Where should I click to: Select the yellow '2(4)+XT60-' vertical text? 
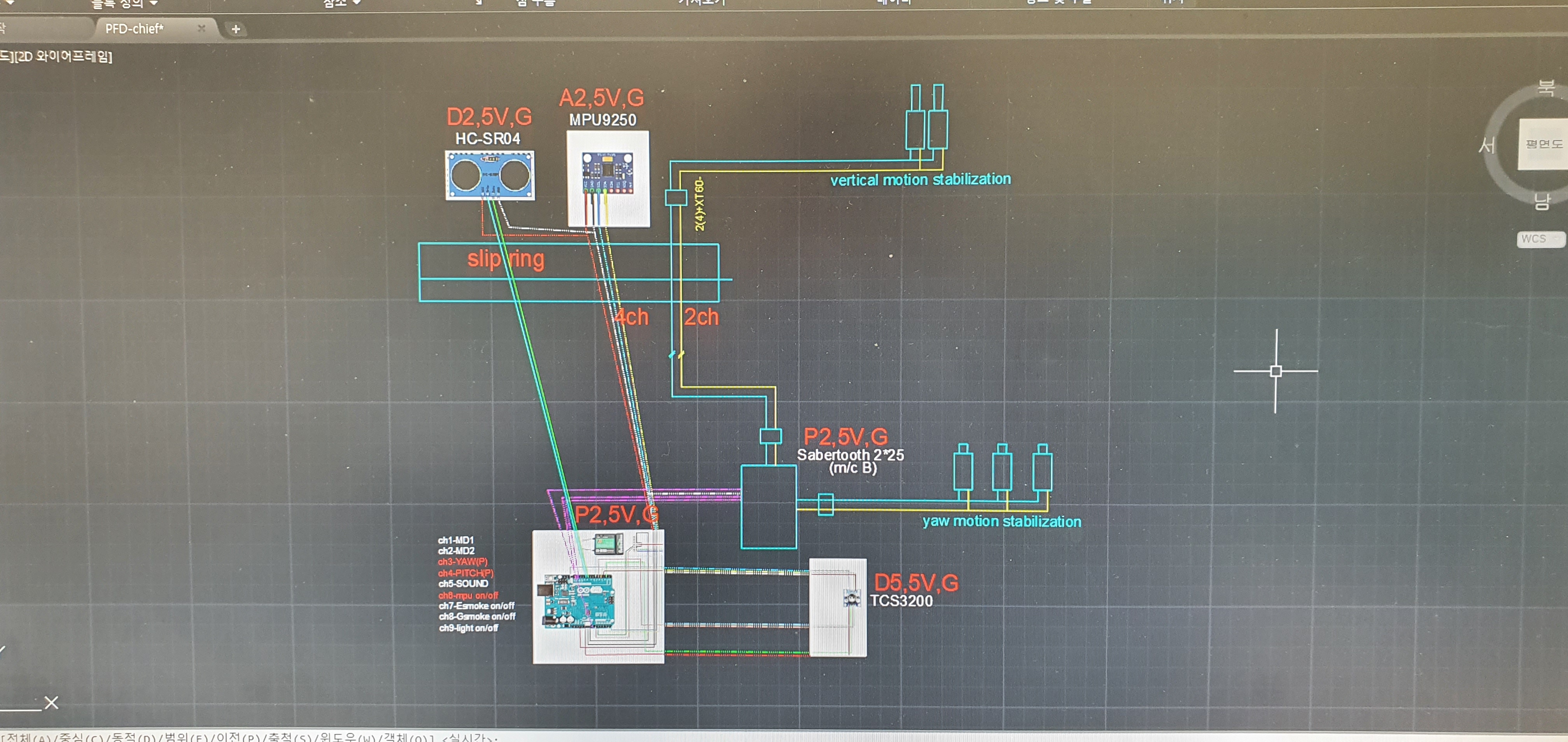[699, 203]
